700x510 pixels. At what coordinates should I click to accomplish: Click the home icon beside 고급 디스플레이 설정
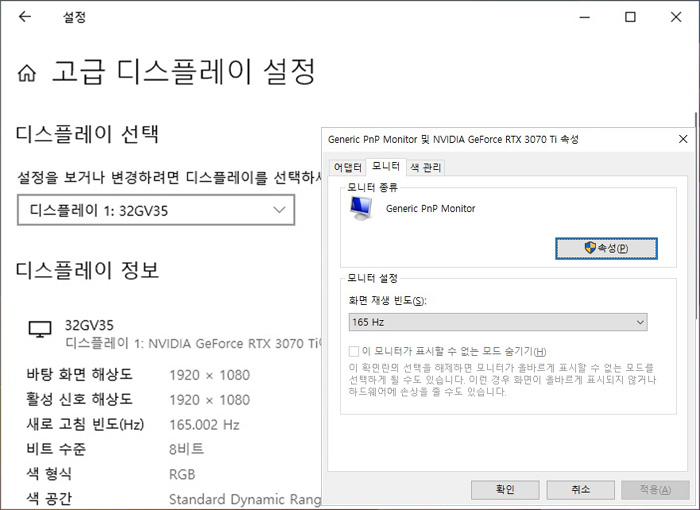point(28,74)
